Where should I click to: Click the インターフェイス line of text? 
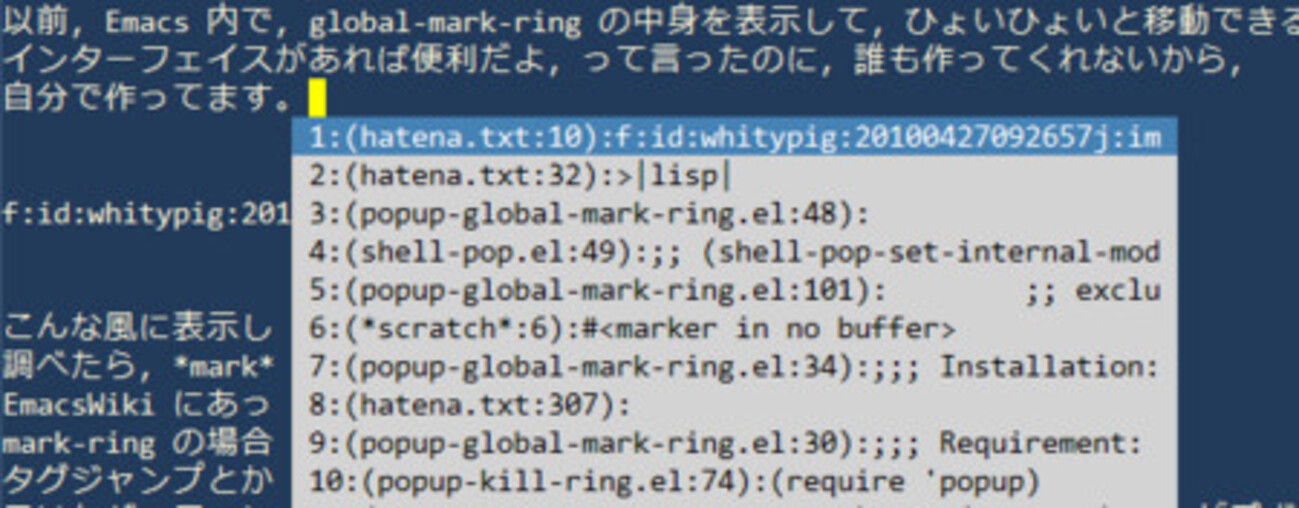pyautogui.click(x=622, y=61)
